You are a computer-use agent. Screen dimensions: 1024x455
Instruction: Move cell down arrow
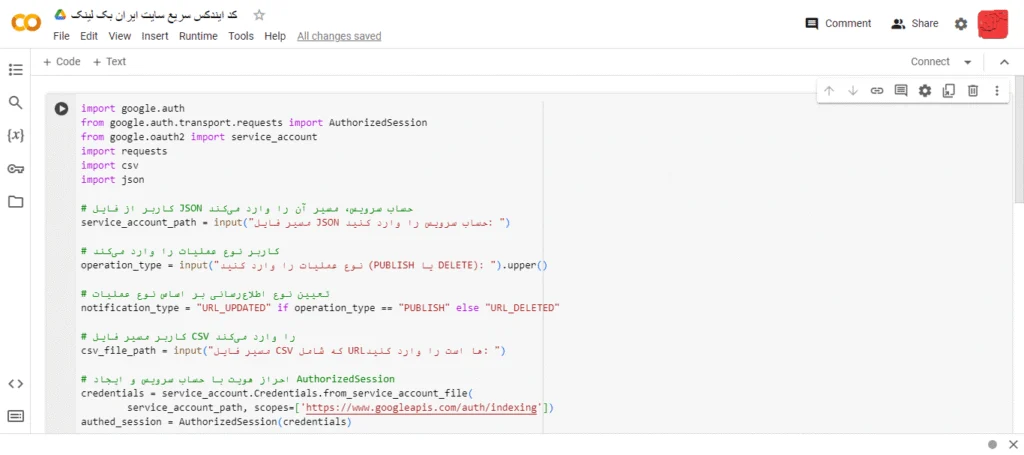pos(853,91)
